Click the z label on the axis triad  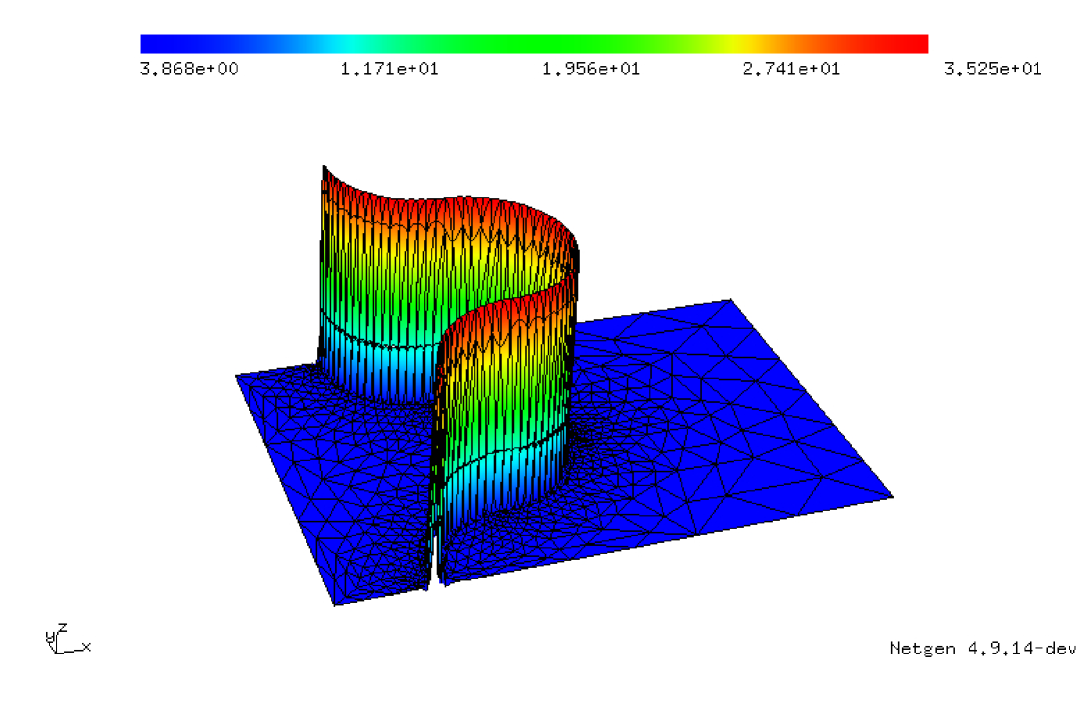(62, 628)
